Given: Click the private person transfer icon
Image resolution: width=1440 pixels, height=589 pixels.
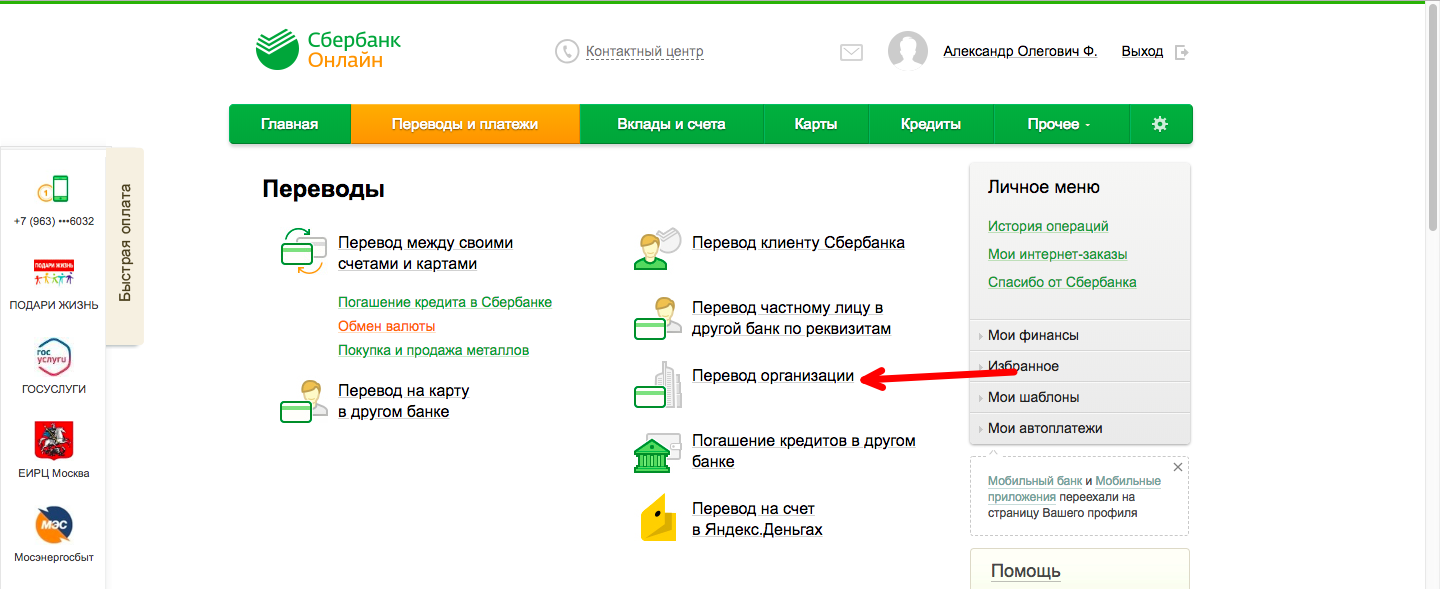Looking at the screenshot, I should point(657,317).
